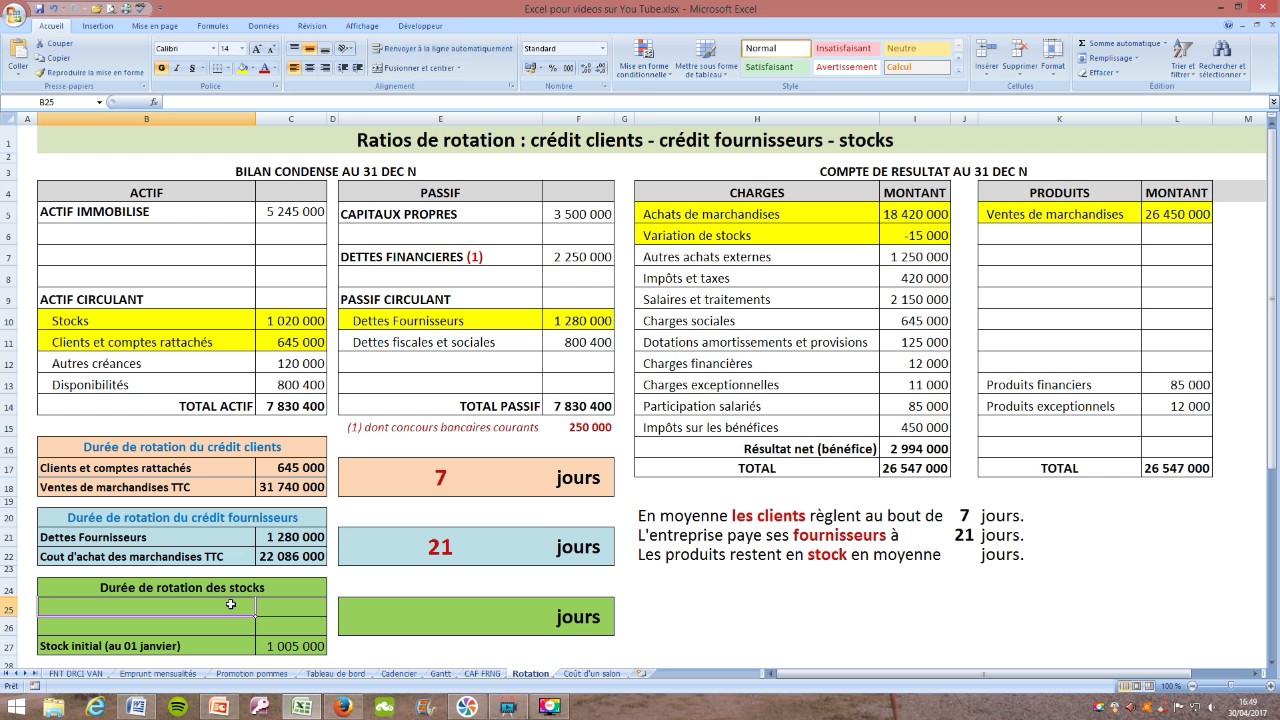Open Rechercher et sélectionner binoculars
This screenshot has height=720, width=1280.
pyautogui.click(x=1222, y=59)
